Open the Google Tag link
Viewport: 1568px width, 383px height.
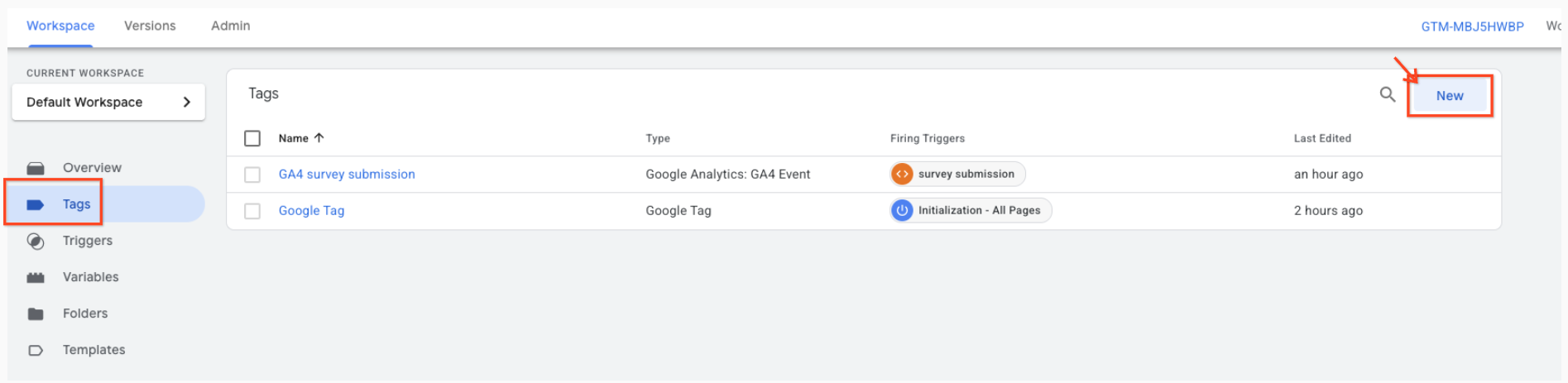311,210
